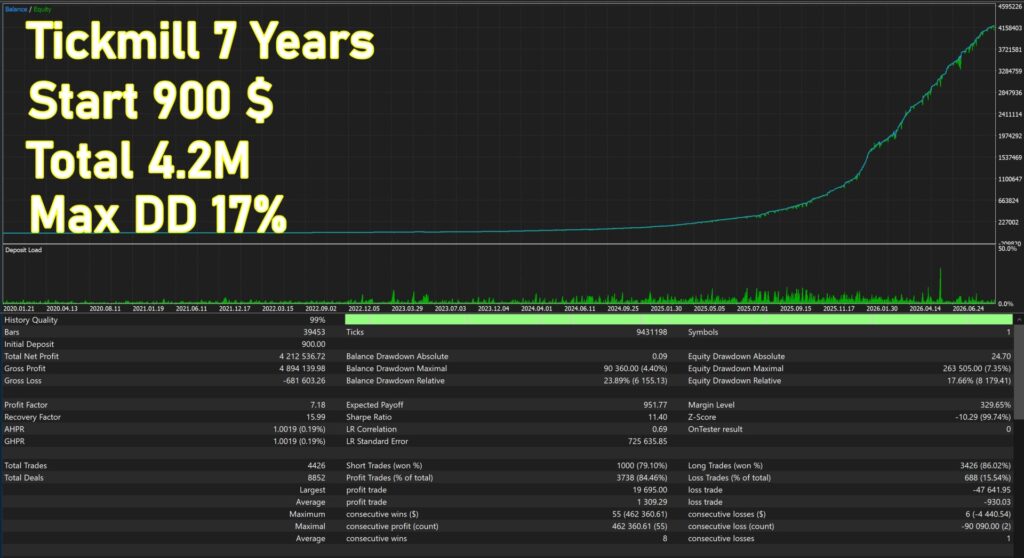Viewport: 1024px width, 558px height.
Task: Click the 'Balance' legend label on chart
Action: tap(16, 9)
